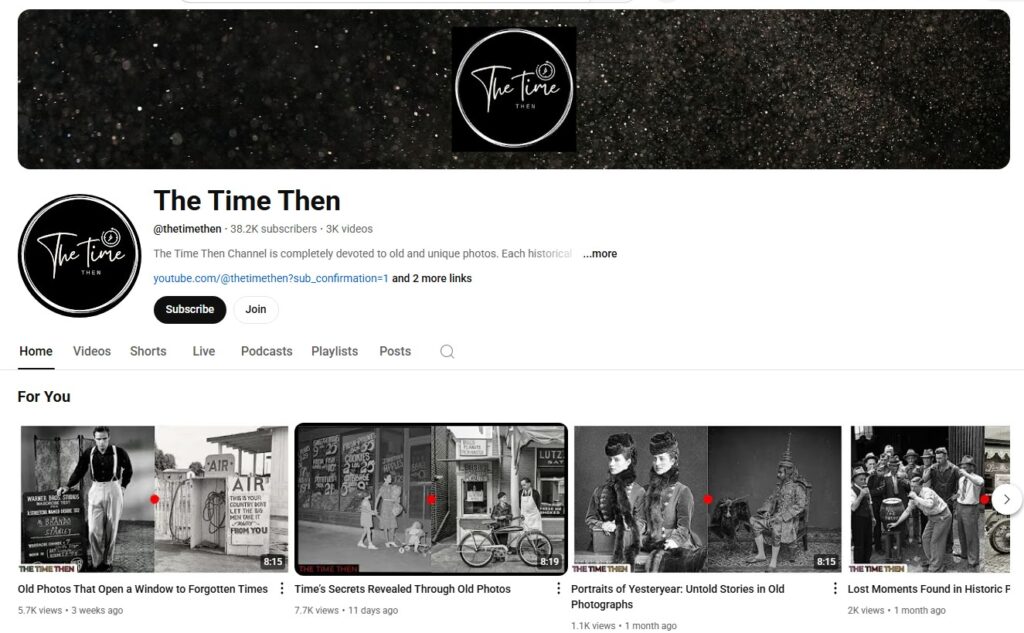Click The Time Then circular channel avatar
Viewport: 1024px width, 633px height.
coord(79,255)
